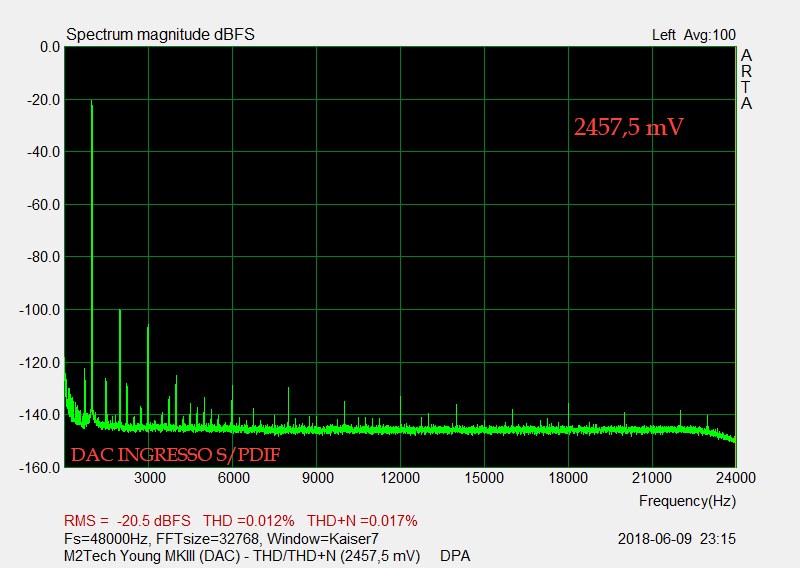
Task: Click the '-120.0' y-axis label
Action: pos(40,363)
